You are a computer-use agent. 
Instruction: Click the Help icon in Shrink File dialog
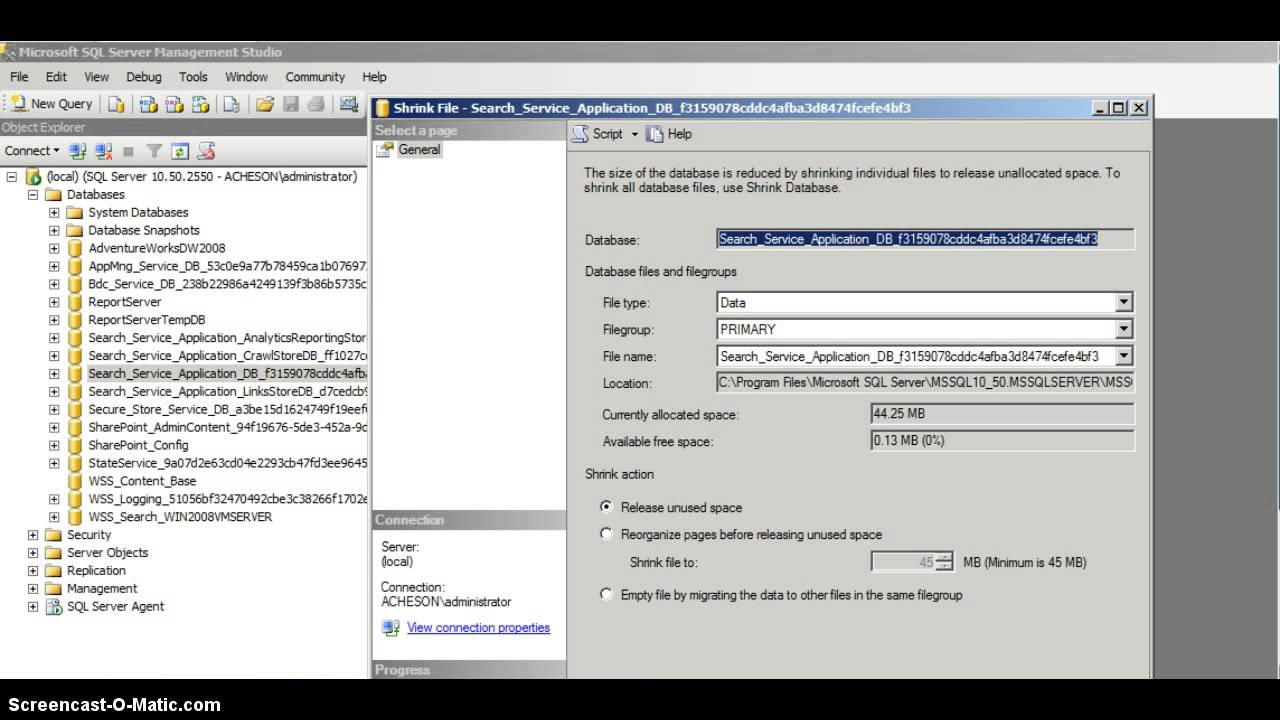tap(654, 134)
